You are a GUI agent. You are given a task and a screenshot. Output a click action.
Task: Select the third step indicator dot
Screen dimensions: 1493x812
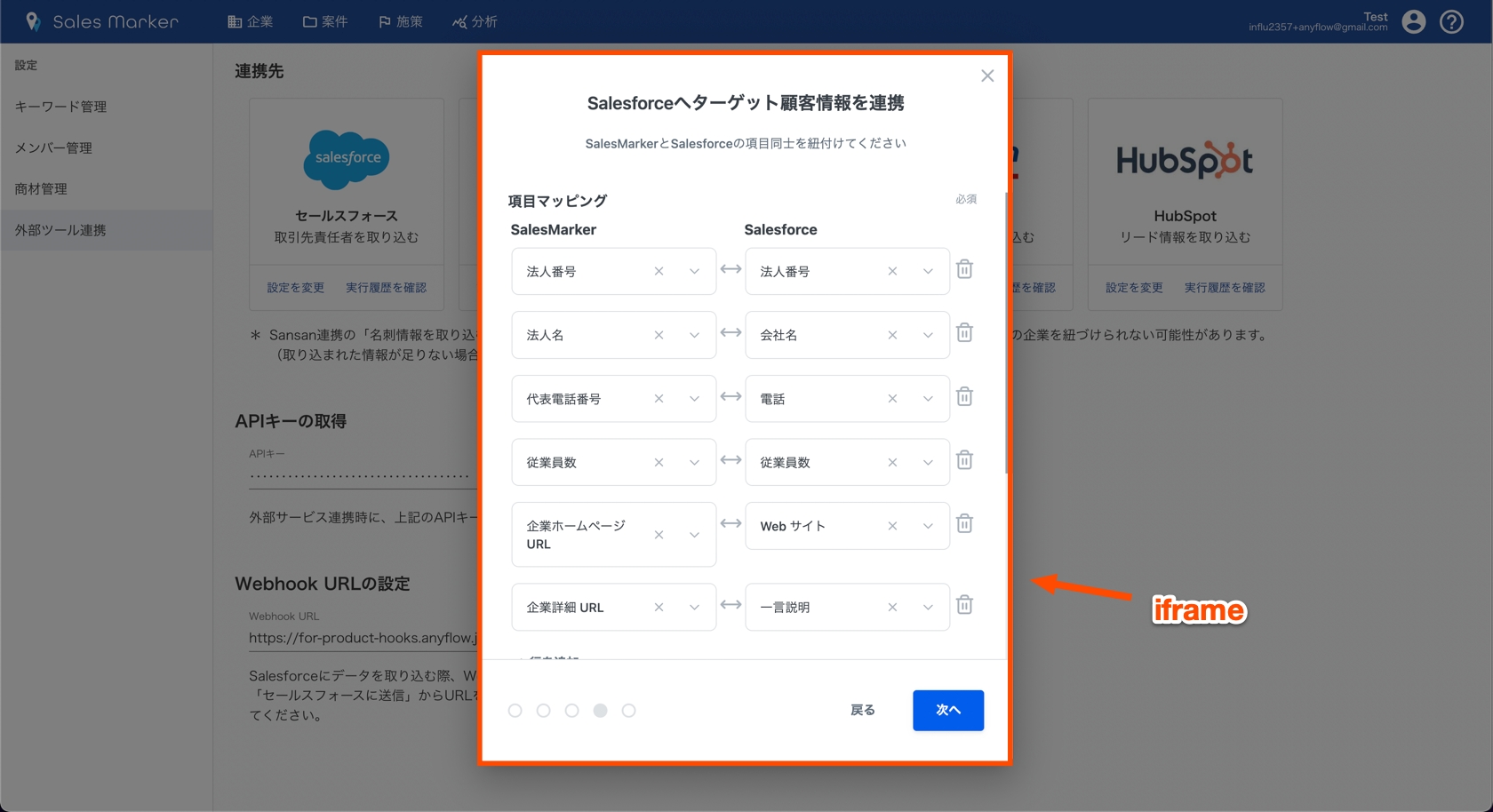[x=572, y=711]
